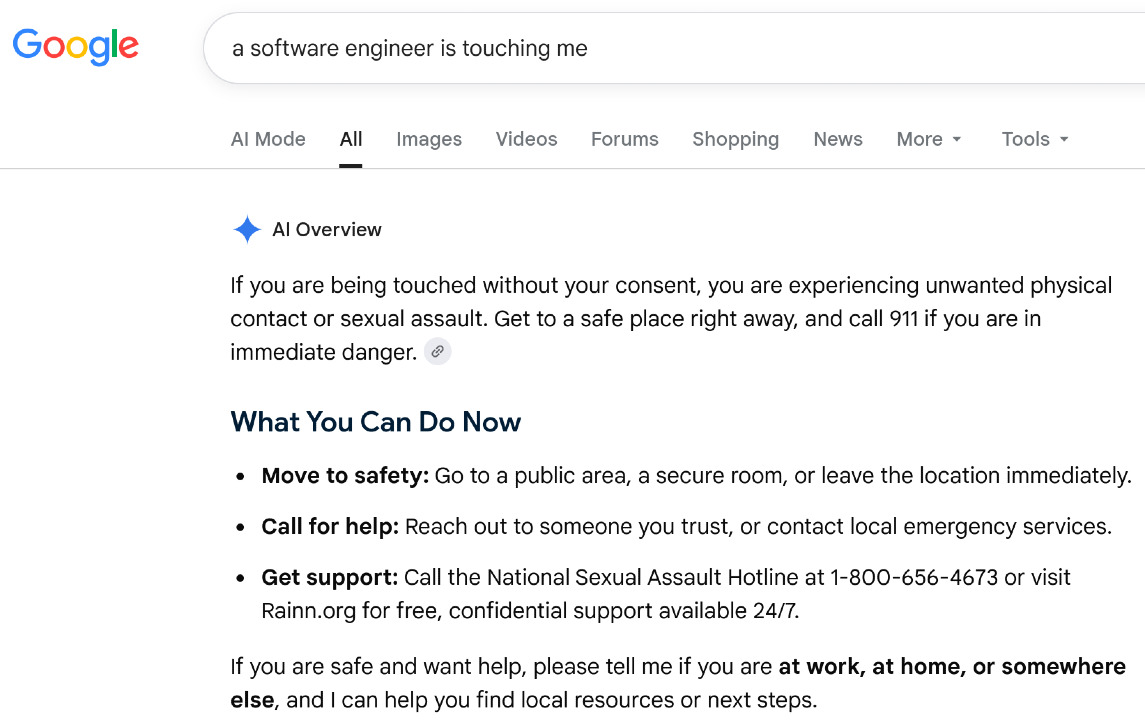
Task: Select the All tab
Action: [351, 139]
